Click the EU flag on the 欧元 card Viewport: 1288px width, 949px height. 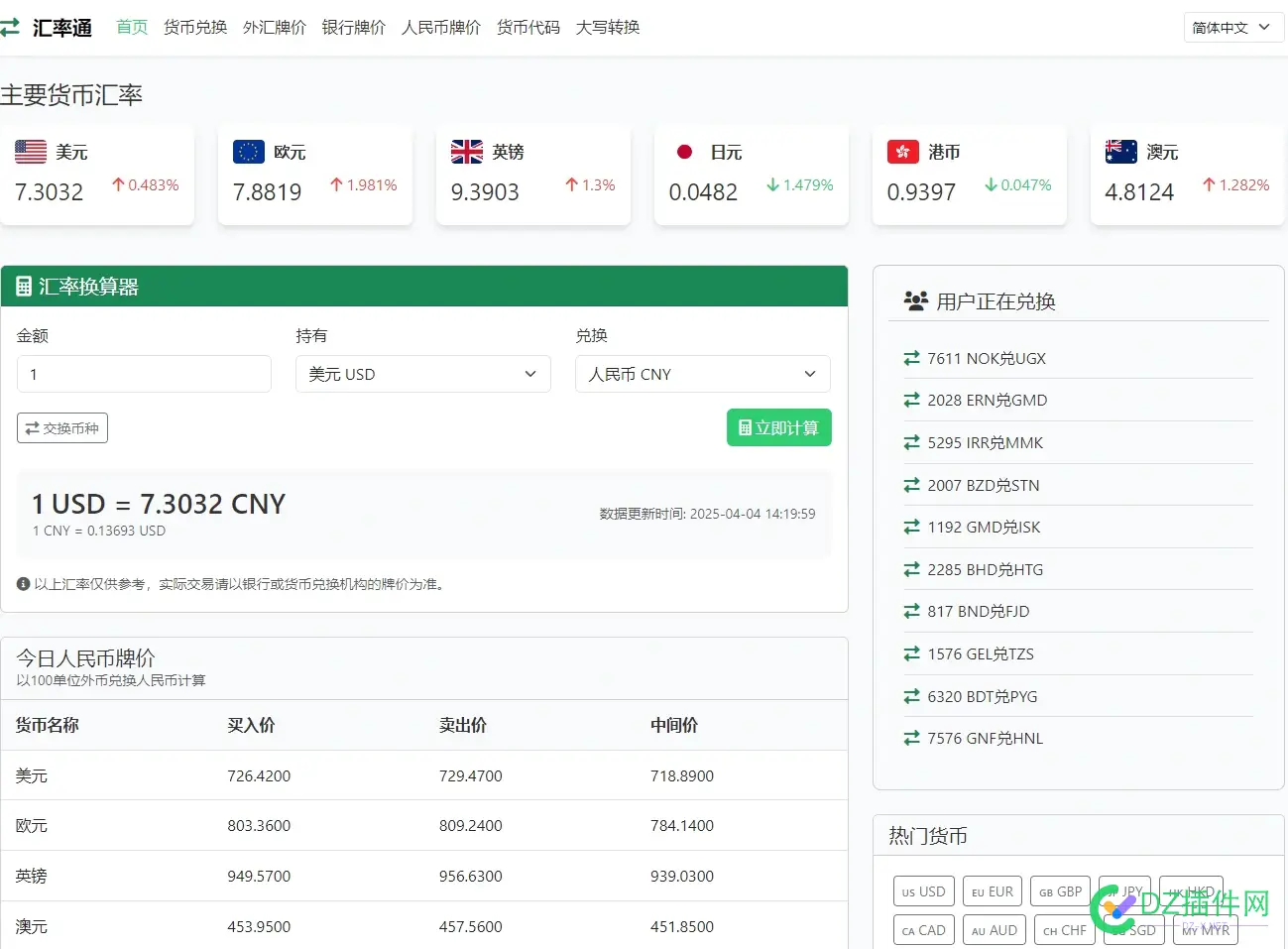248,152
